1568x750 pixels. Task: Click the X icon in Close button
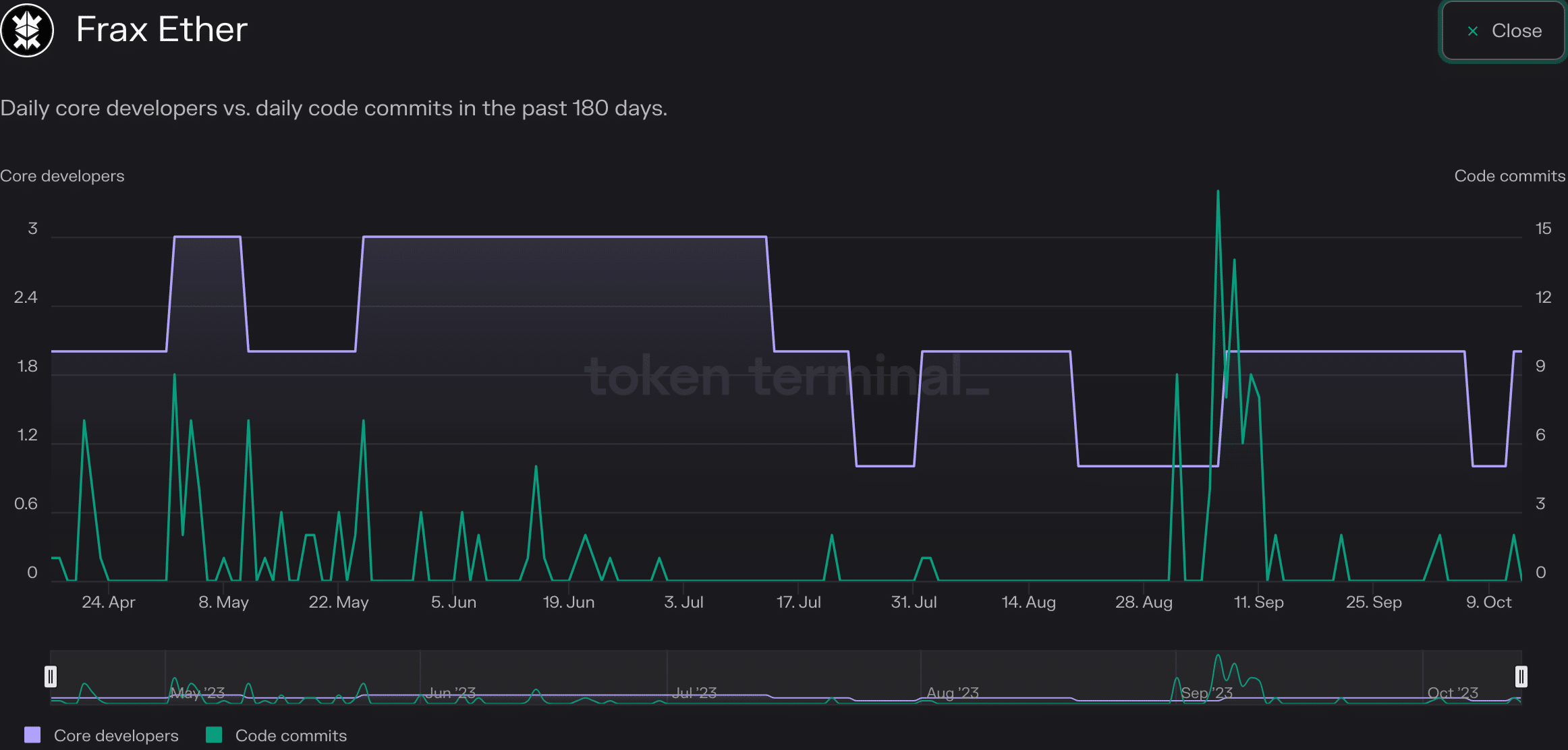pos(1473,31)
